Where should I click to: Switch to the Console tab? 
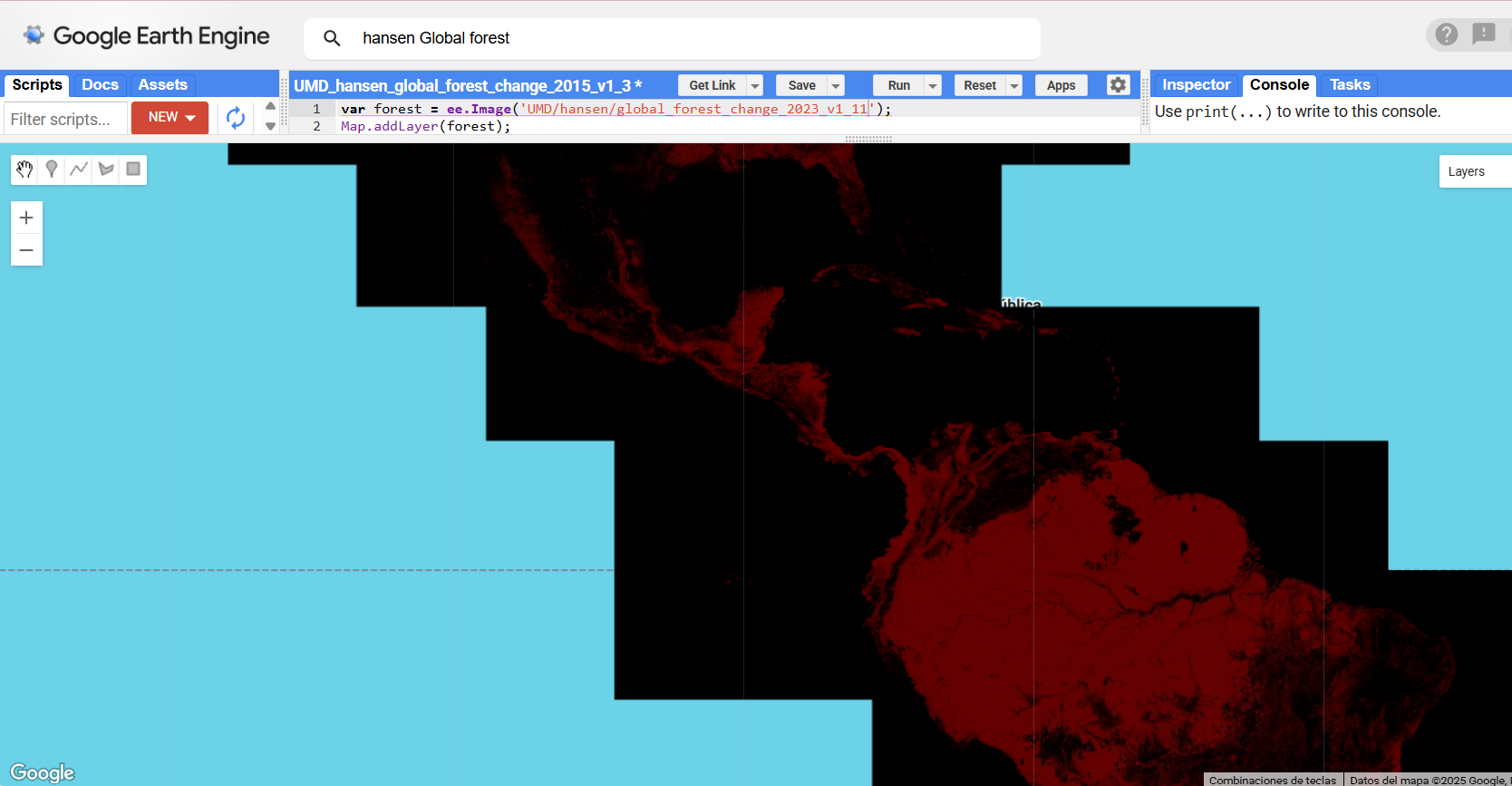point(1279,84)
